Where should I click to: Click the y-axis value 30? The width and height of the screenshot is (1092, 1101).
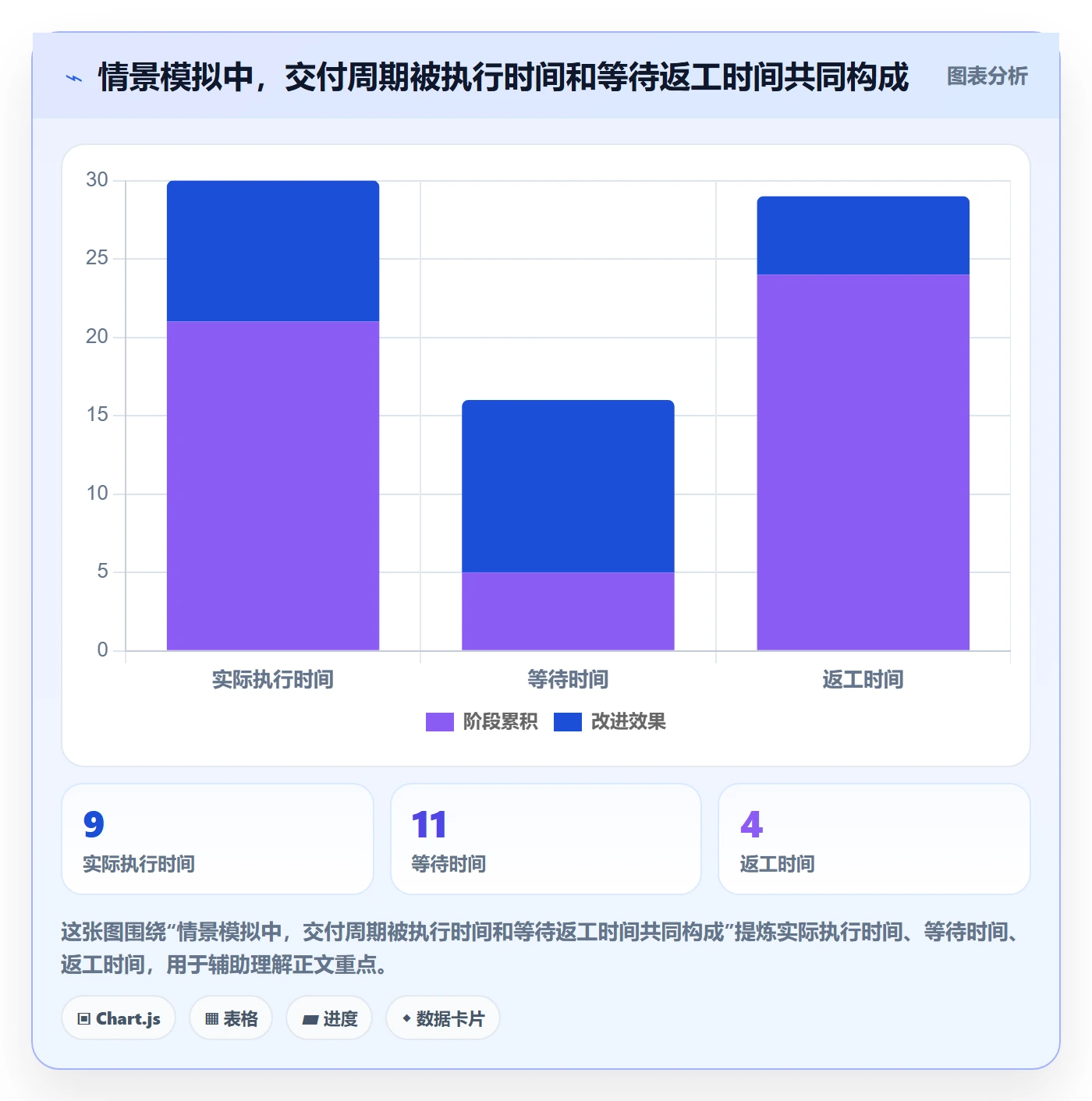[x=97, y=180]
